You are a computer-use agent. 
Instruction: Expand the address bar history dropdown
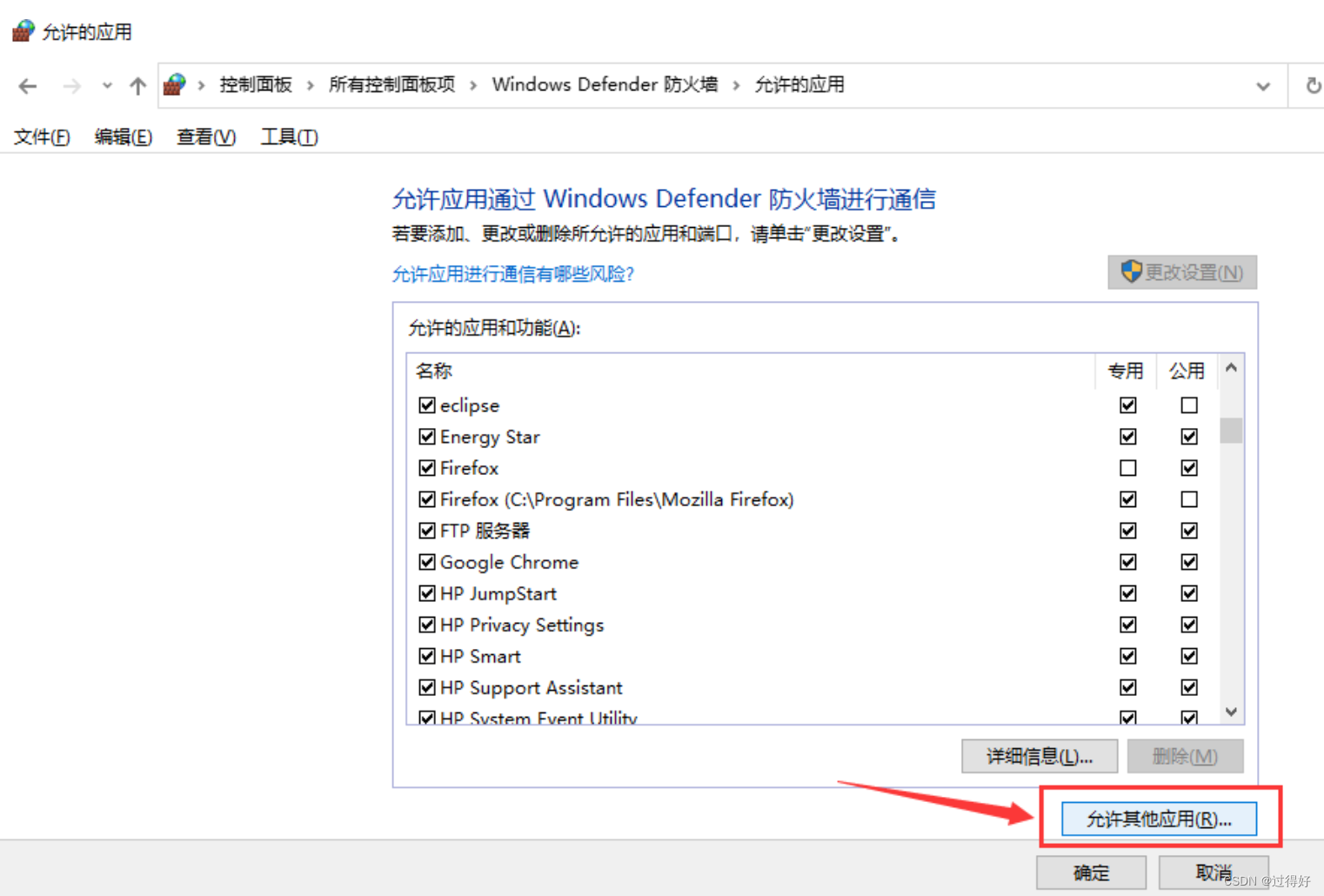[1263, 86]
